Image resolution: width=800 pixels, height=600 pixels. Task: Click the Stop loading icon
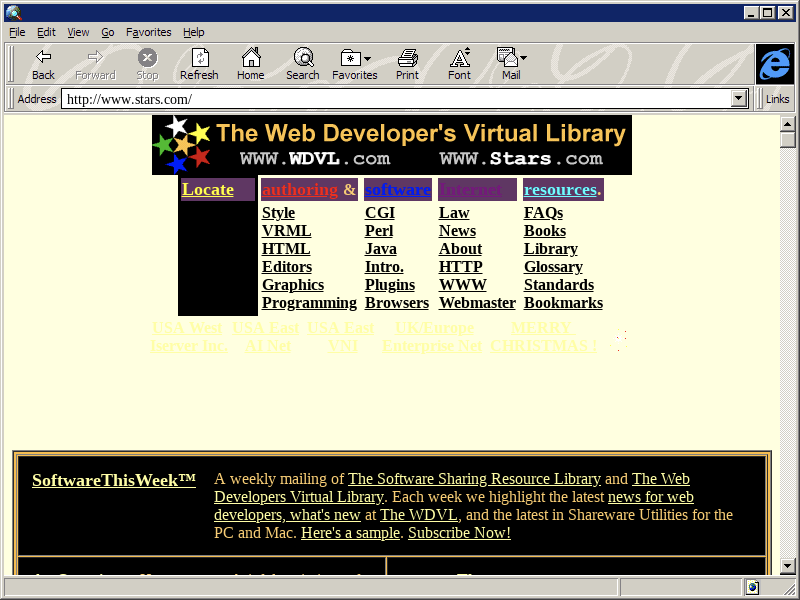[x=147, y=57]
